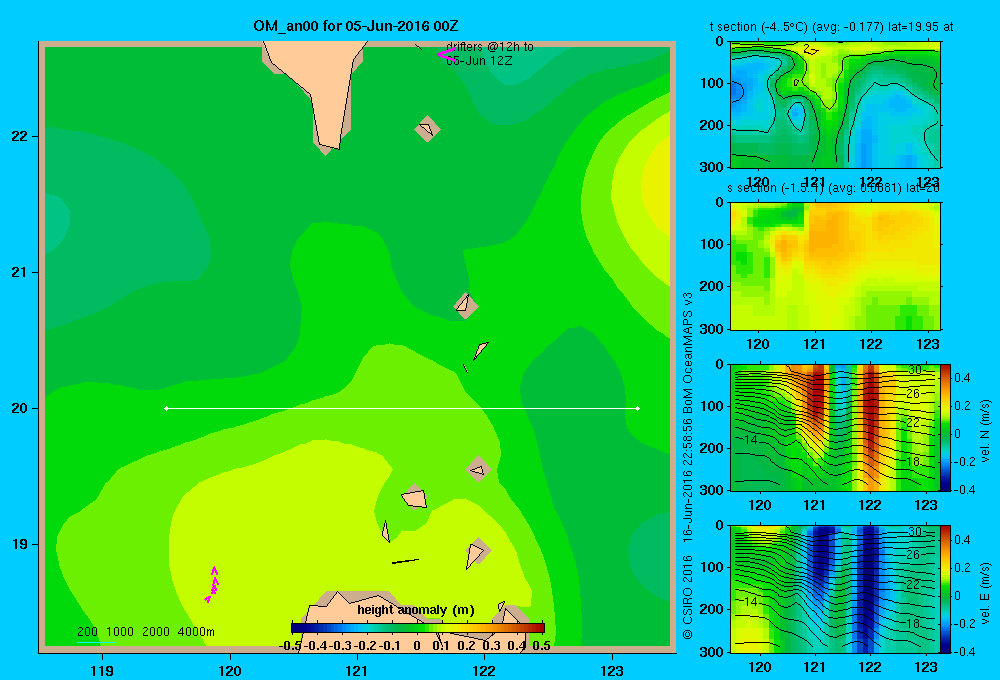
Task: Click the '4000m' depth contour legend entry
Action: tap(196, 632)
